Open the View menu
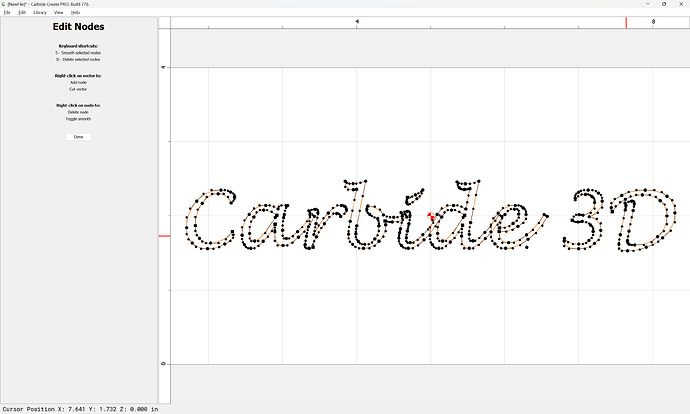The height and width of the screenshot is (414, 690). (59, 12)
